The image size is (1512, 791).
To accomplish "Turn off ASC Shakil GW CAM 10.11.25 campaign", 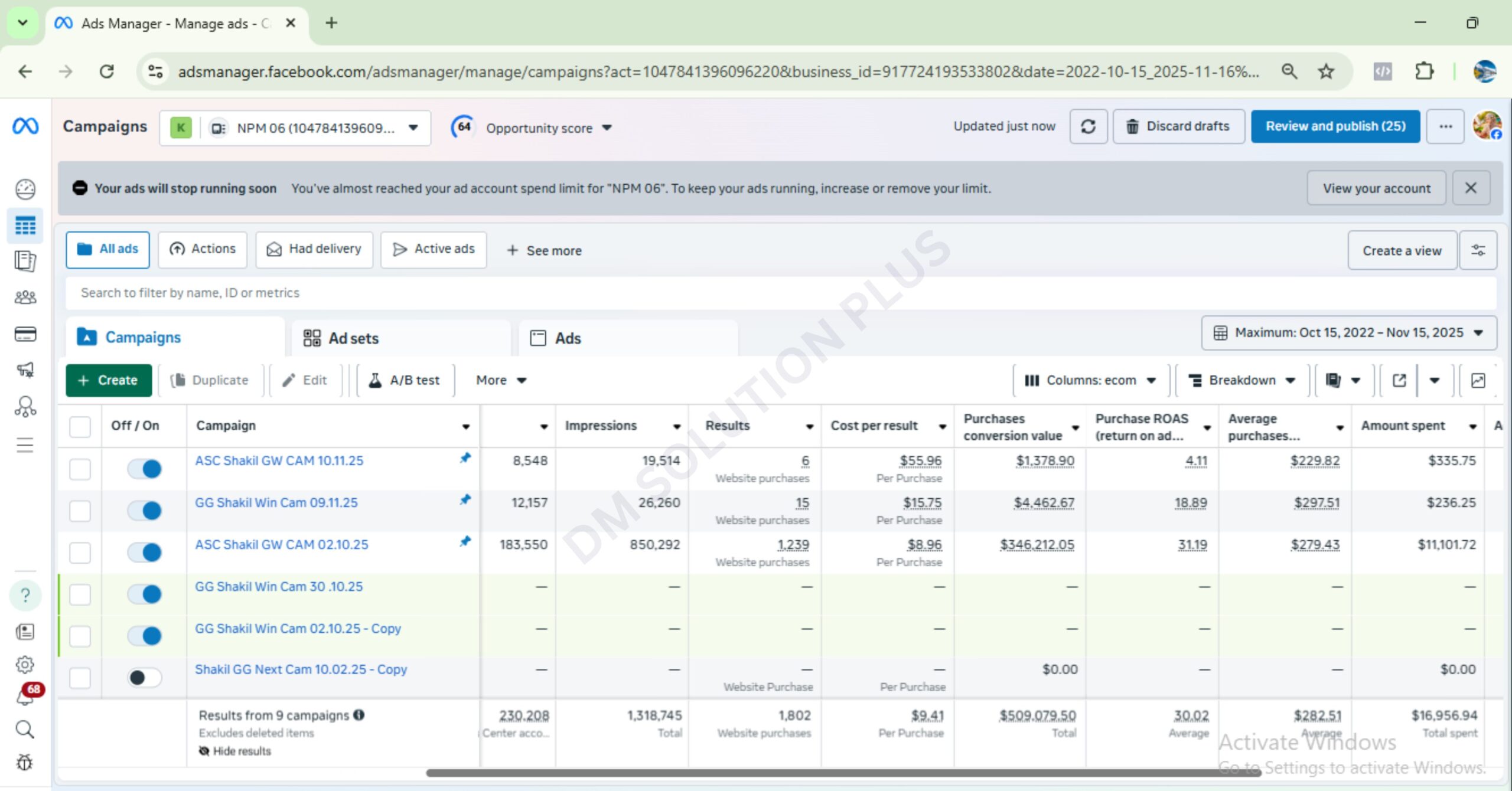I will pyautogui.click(x=145, y=469).
